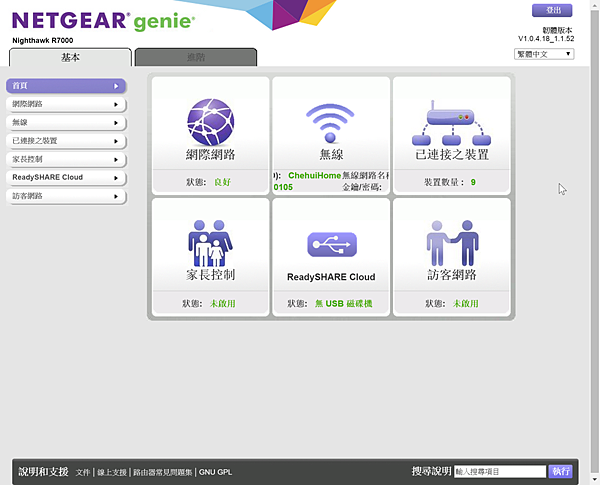Open the 家長控制 family icon
Viewport: 600px width, 485px height.
(x=210, y=243)
